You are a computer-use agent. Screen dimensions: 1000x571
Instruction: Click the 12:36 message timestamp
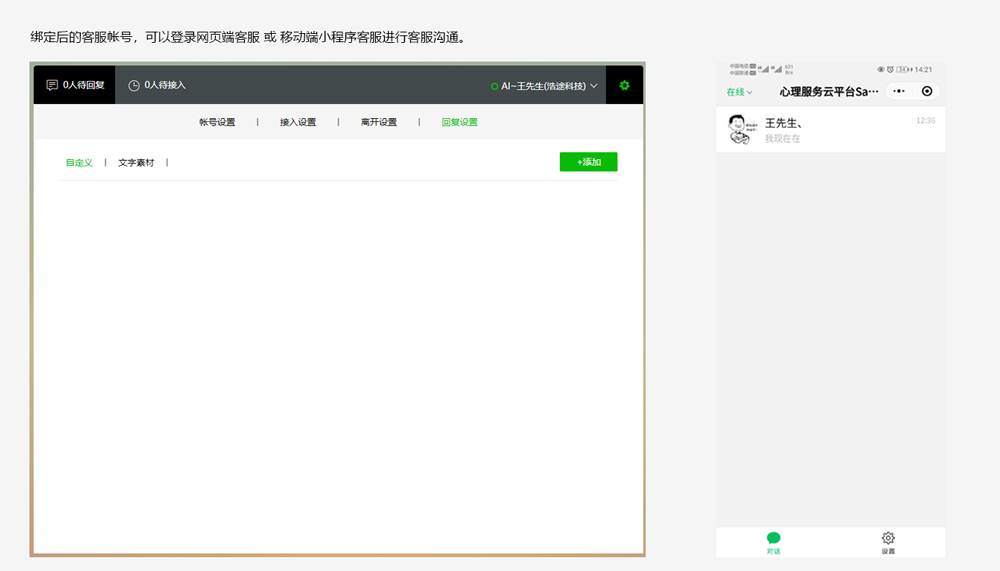pos(925,121)
